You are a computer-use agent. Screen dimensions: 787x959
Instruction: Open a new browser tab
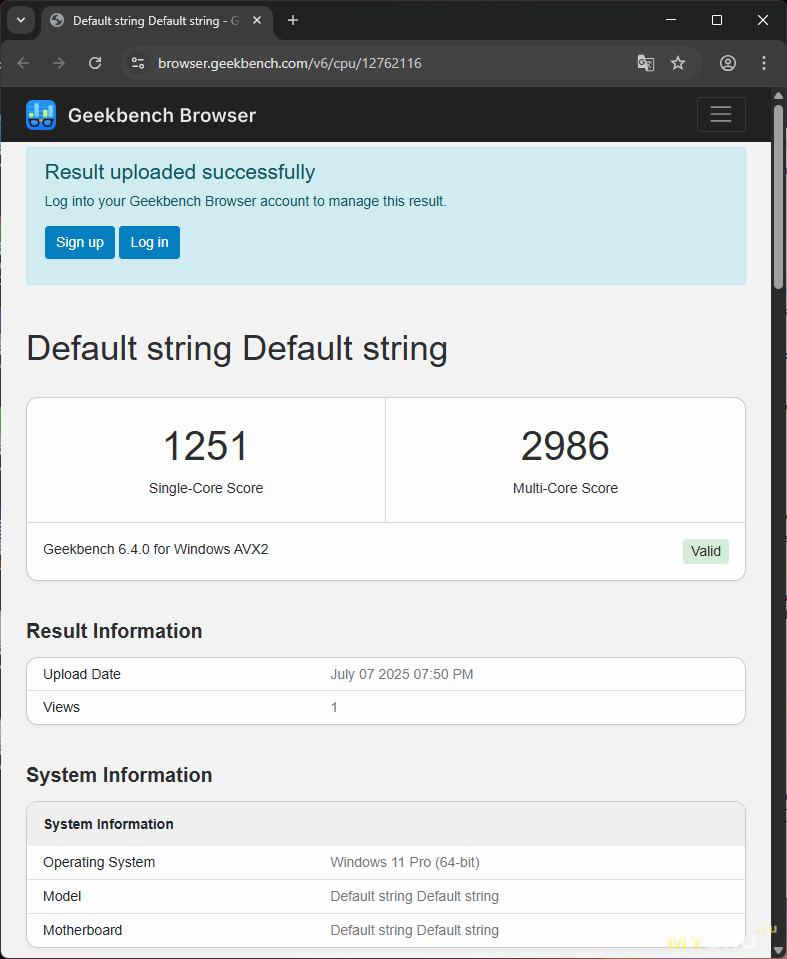click(293, 20)
